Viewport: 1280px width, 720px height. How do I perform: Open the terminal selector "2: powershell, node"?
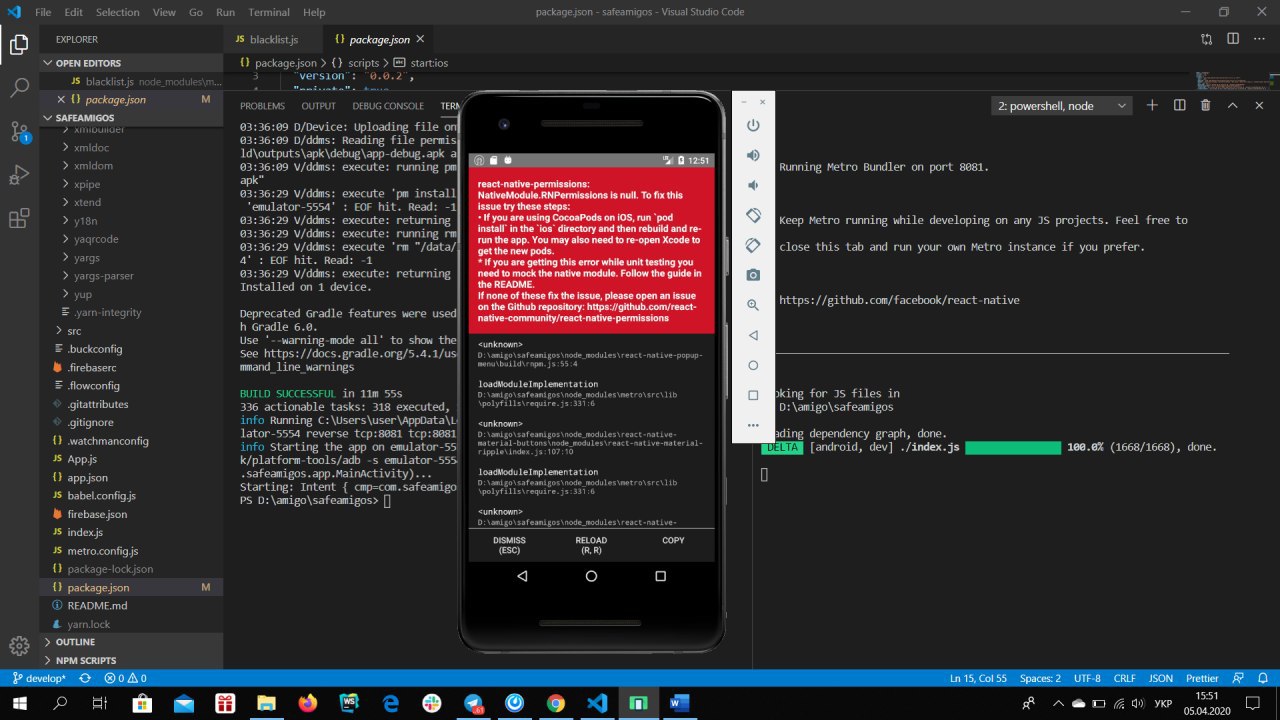click(1062, 106)
